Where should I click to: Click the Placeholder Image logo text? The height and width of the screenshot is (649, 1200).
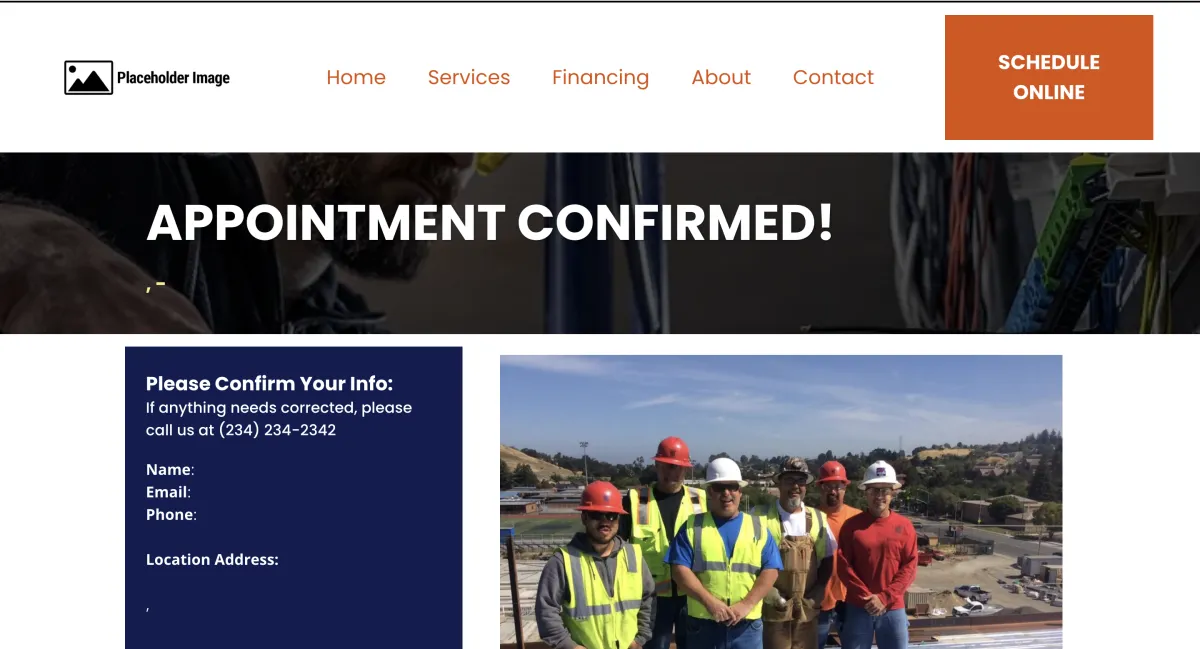[x=173, y=78]
